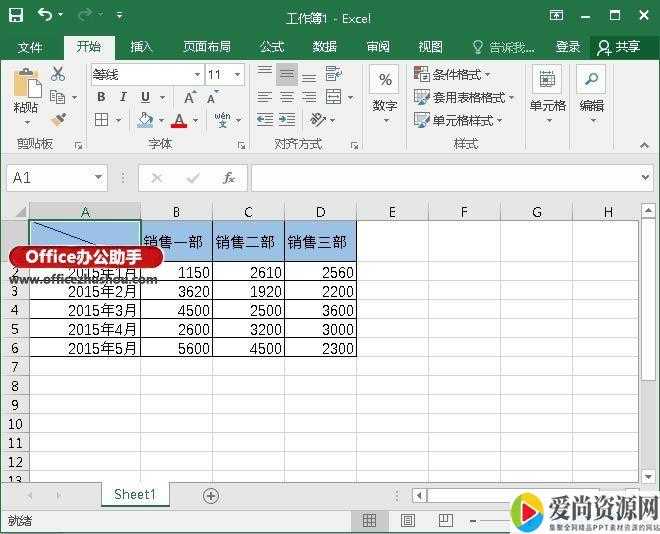The image size is (660, 534).
Task: Click the Save icon in title bar
Action: [17, 16]
